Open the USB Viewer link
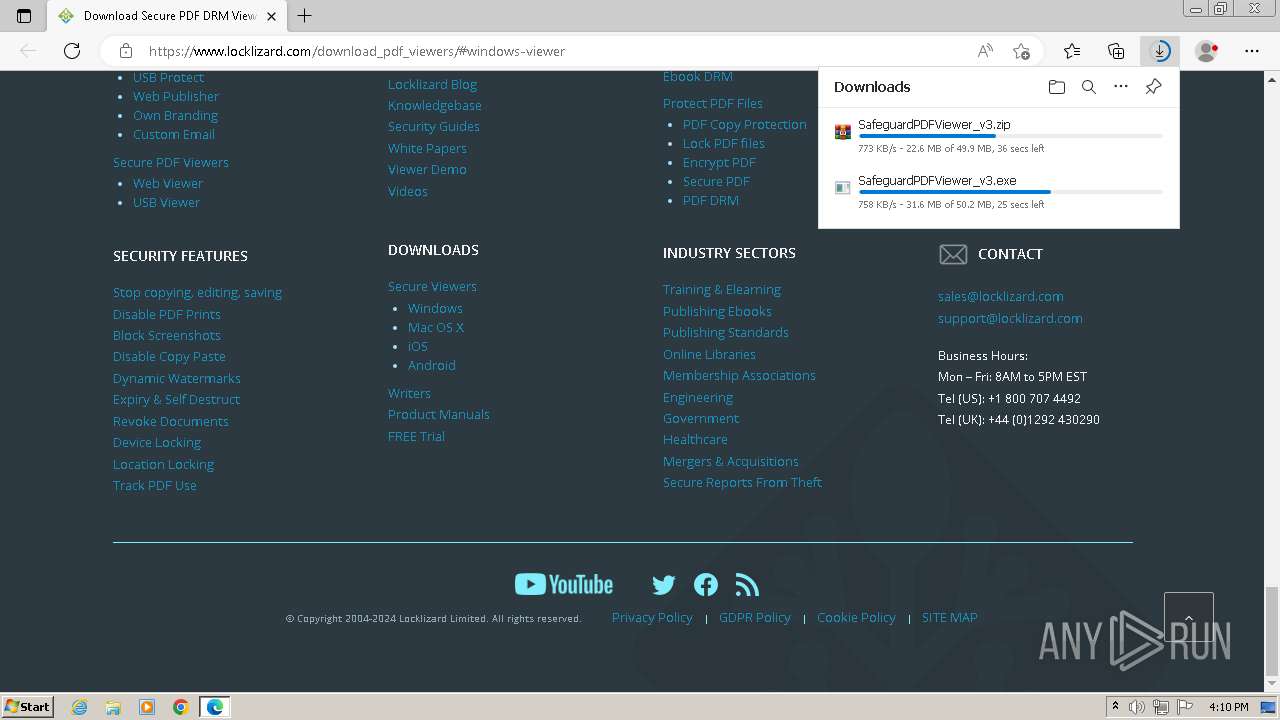 pyautogui.click(x=166, y=202)
